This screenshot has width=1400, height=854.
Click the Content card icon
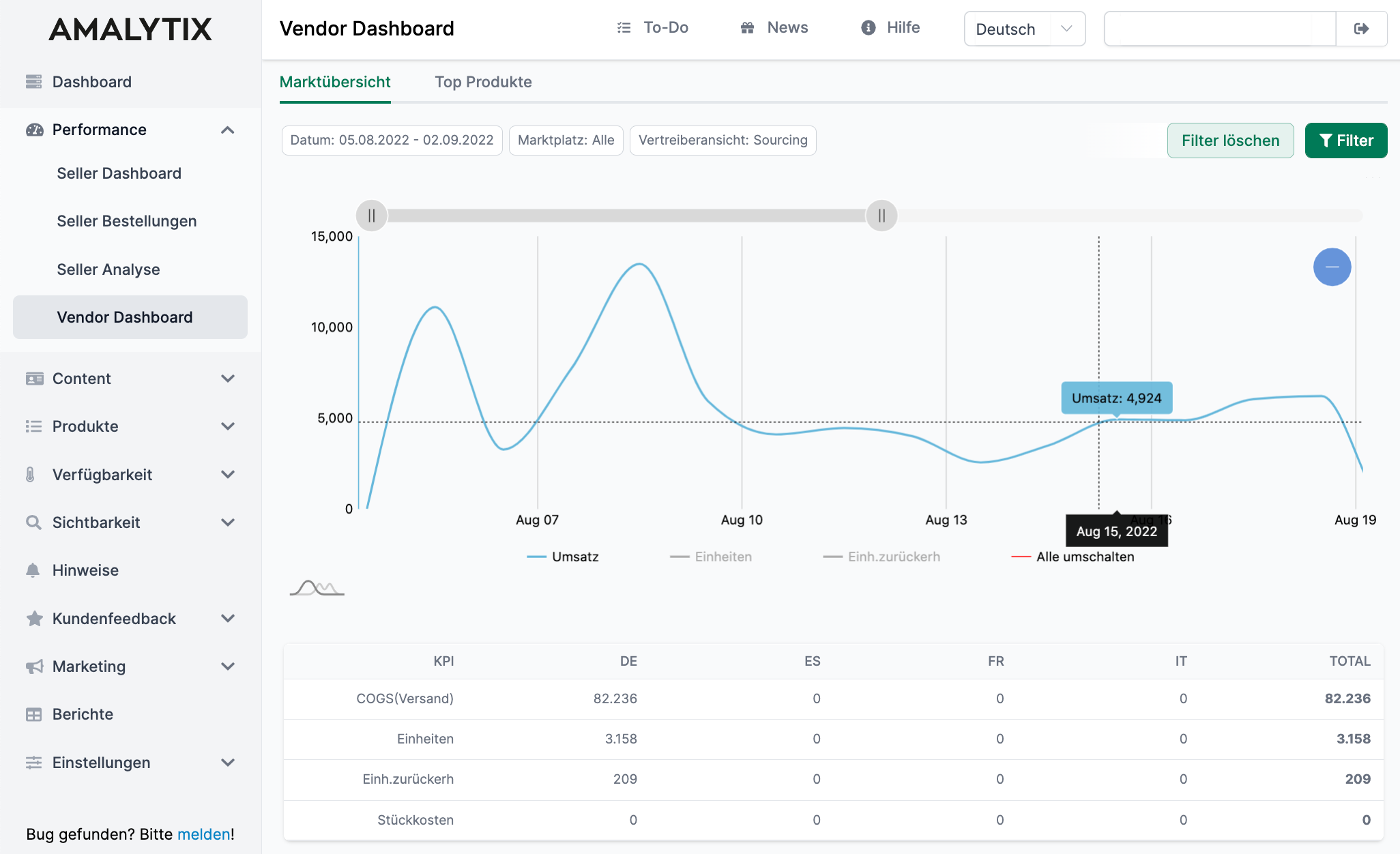point(34,379)
